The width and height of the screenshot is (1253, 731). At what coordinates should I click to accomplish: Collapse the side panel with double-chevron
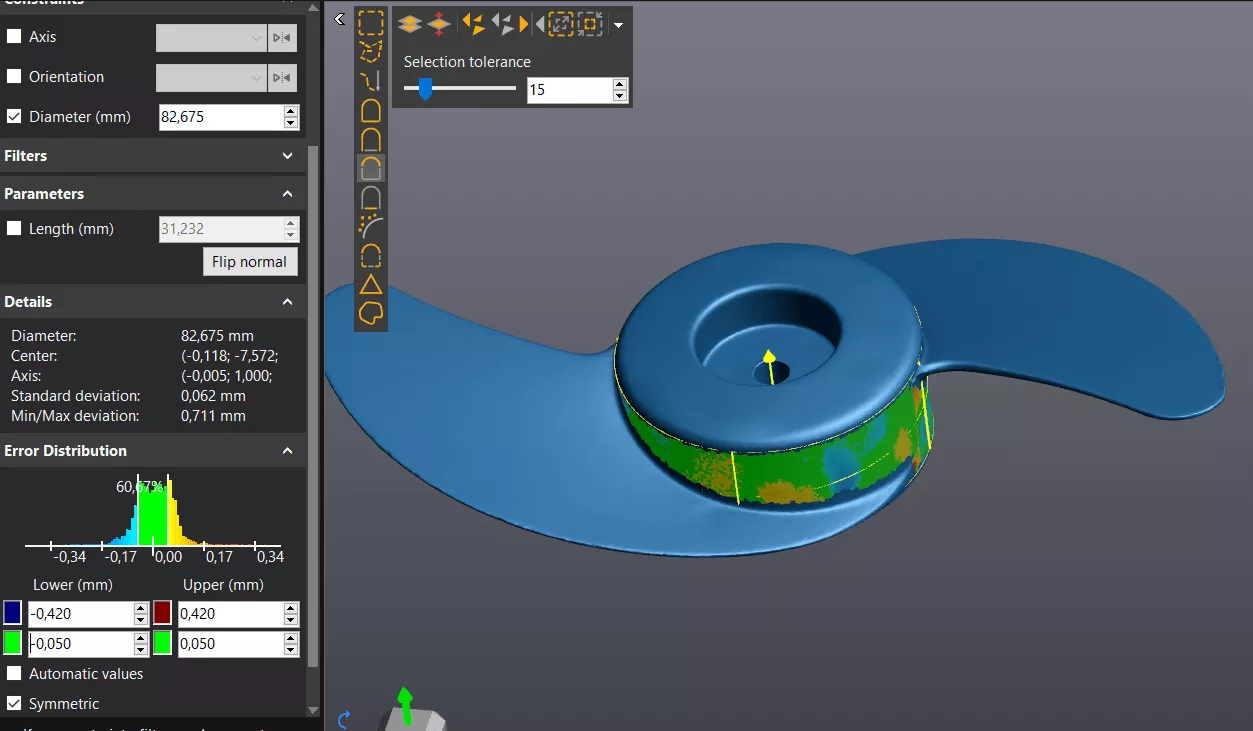pyautogui.click(x=340, y=19)
